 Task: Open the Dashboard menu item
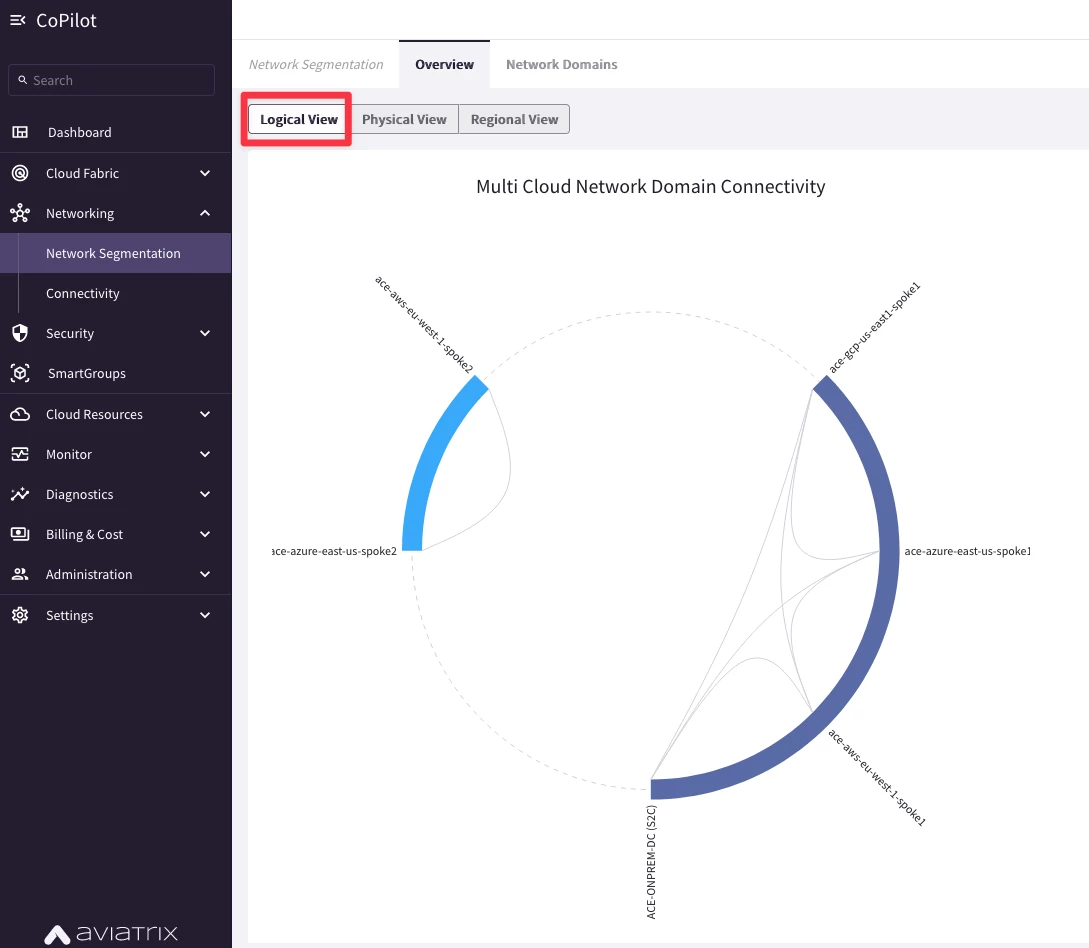coord(115,132)
